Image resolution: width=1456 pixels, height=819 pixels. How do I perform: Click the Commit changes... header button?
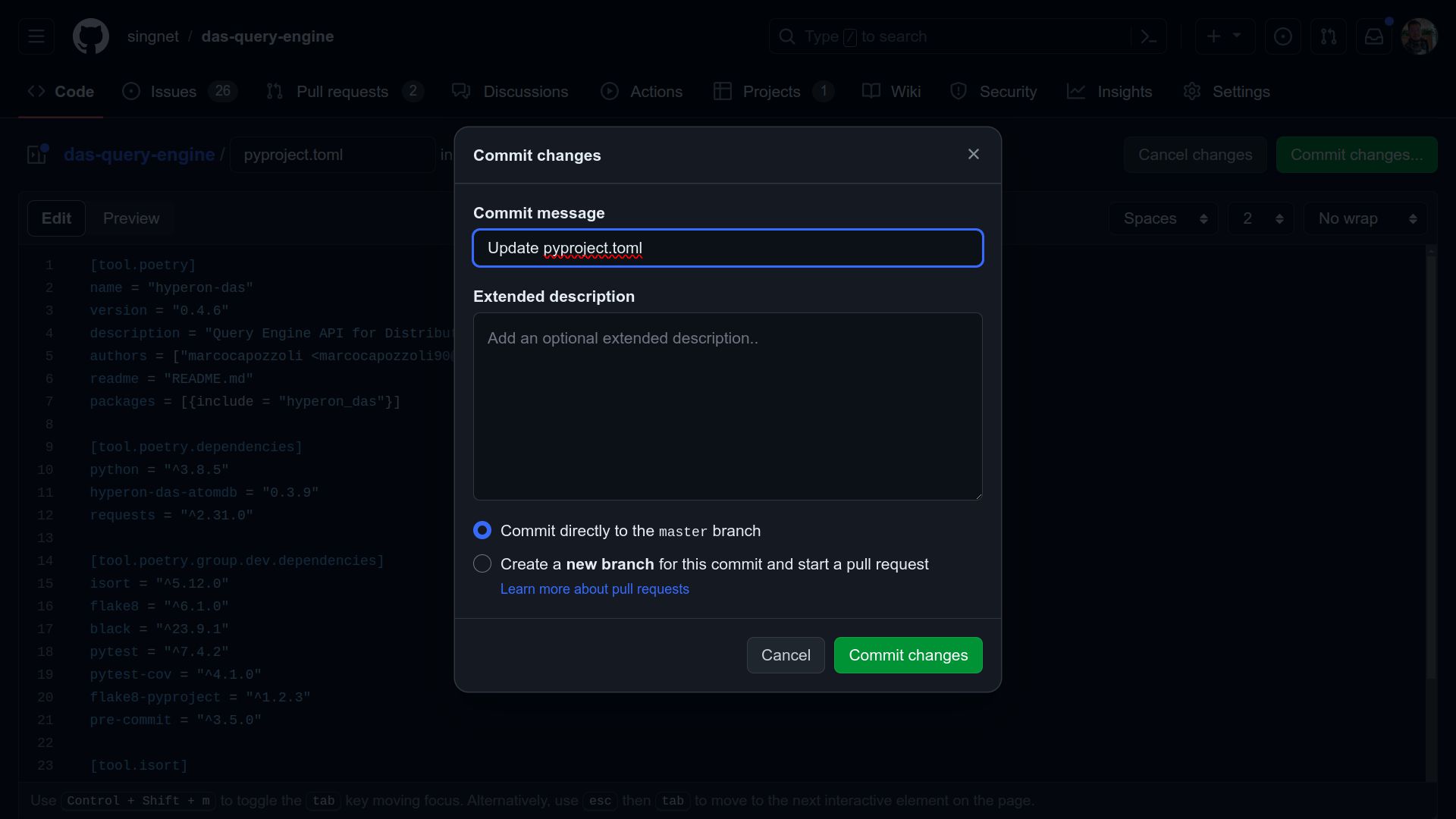pyautogui.click(x=1357, y=155)
